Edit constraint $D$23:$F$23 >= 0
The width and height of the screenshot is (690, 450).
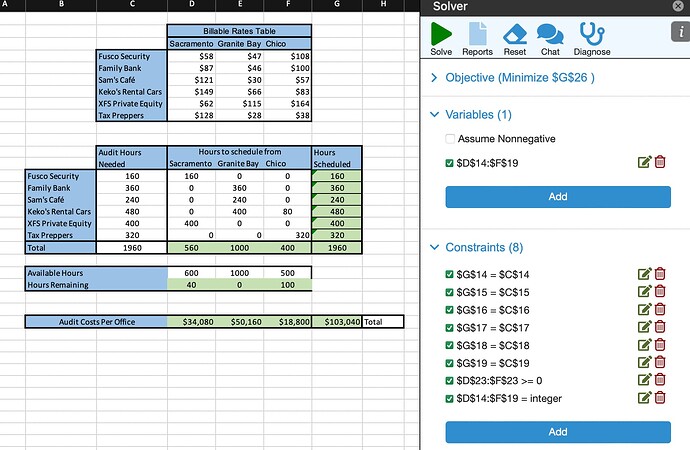pyautogui.click(x=644, y=380)
